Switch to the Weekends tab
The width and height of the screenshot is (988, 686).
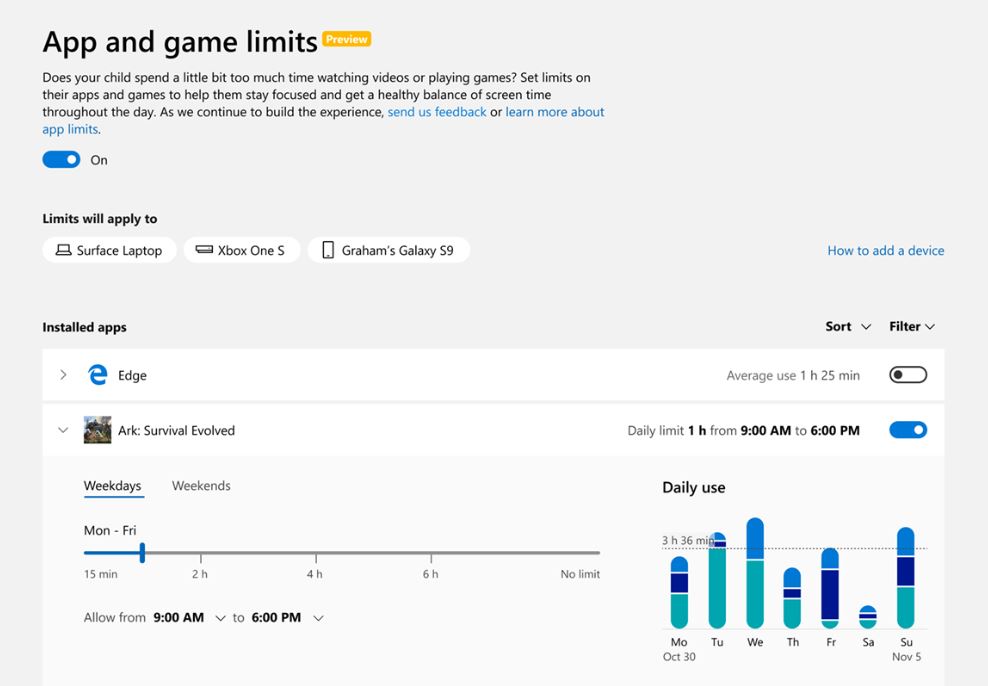point(201,486)
